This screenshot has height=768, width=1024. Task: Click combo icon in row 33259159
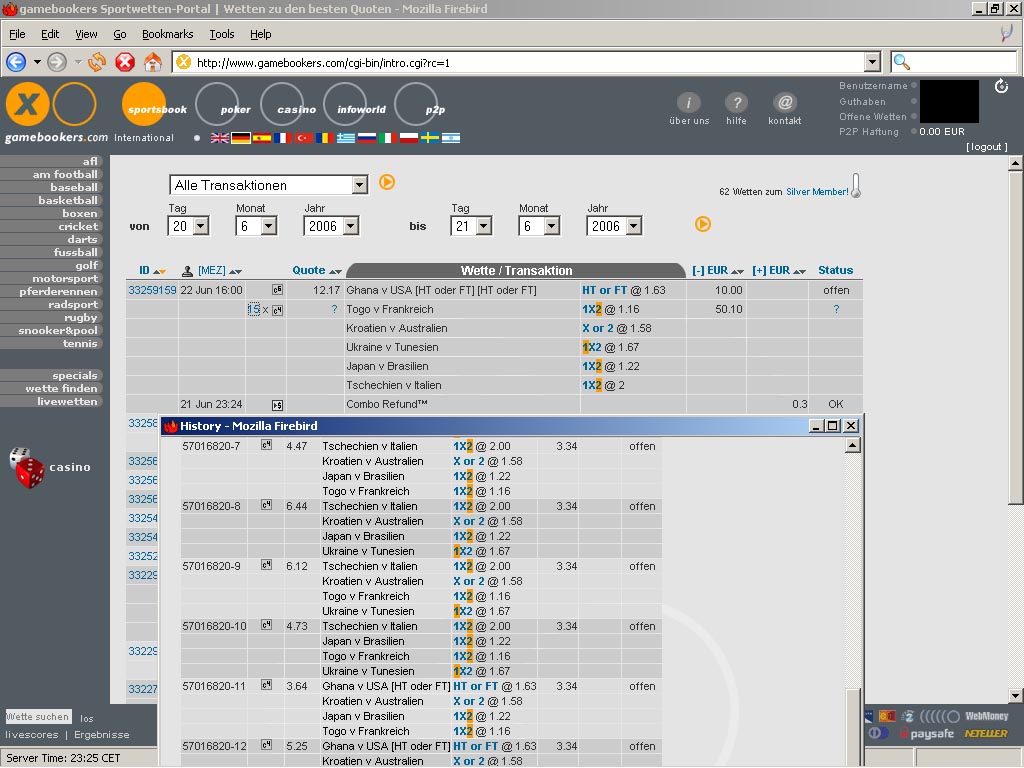[x=278, y=290]
